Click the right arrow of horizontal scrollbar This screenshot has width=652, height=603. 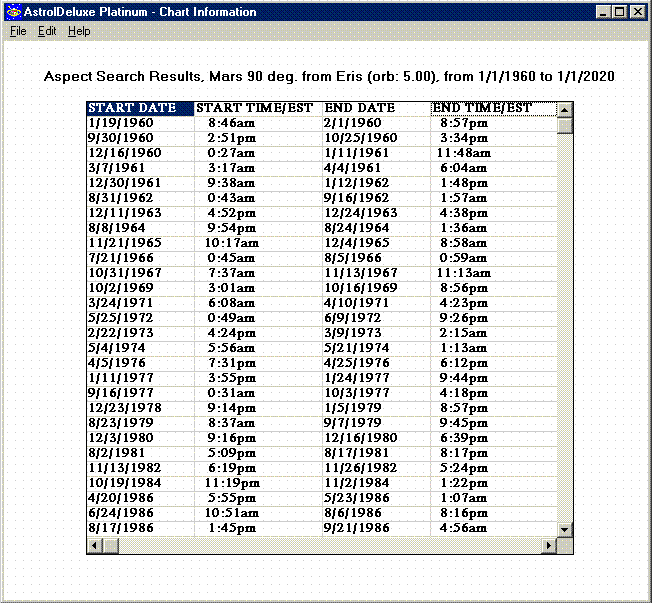(549, 545)
